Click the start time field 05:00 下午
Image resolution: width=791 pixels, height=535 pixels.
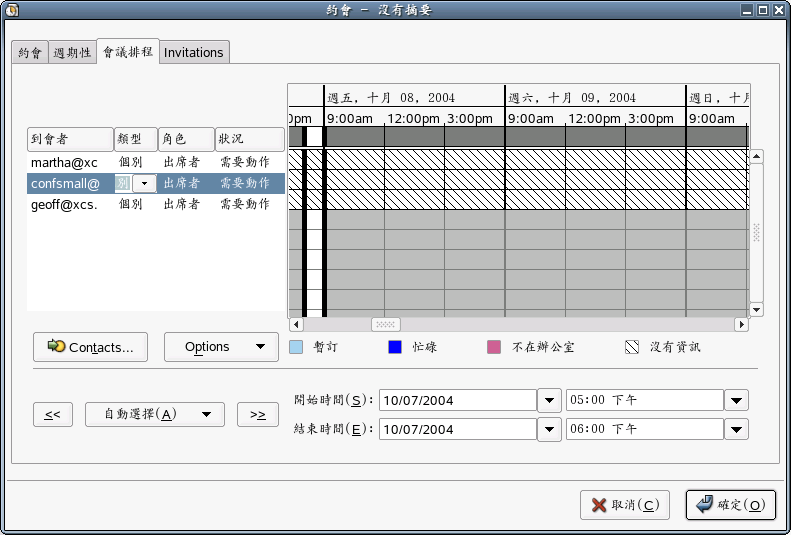(x=645, y=400)
